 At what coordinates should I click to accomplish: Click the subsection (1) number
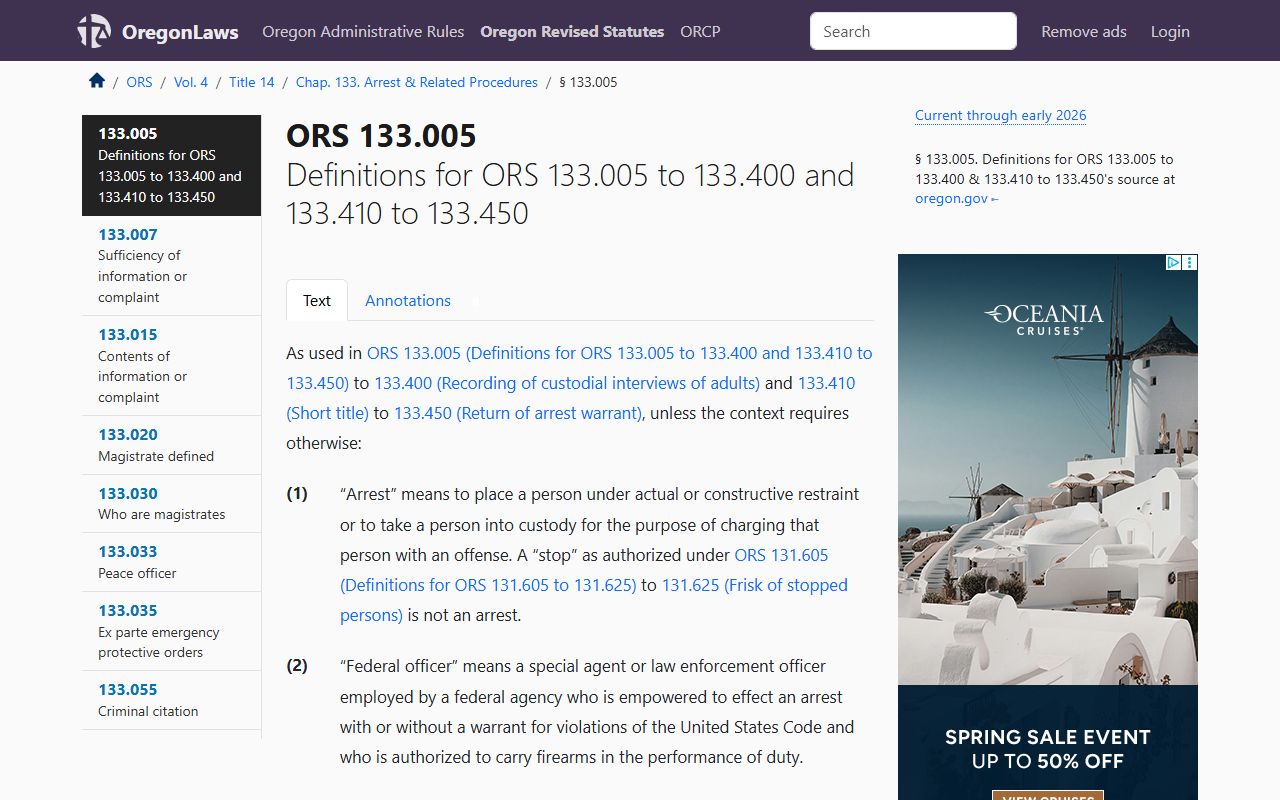click(x=297, y=494)
